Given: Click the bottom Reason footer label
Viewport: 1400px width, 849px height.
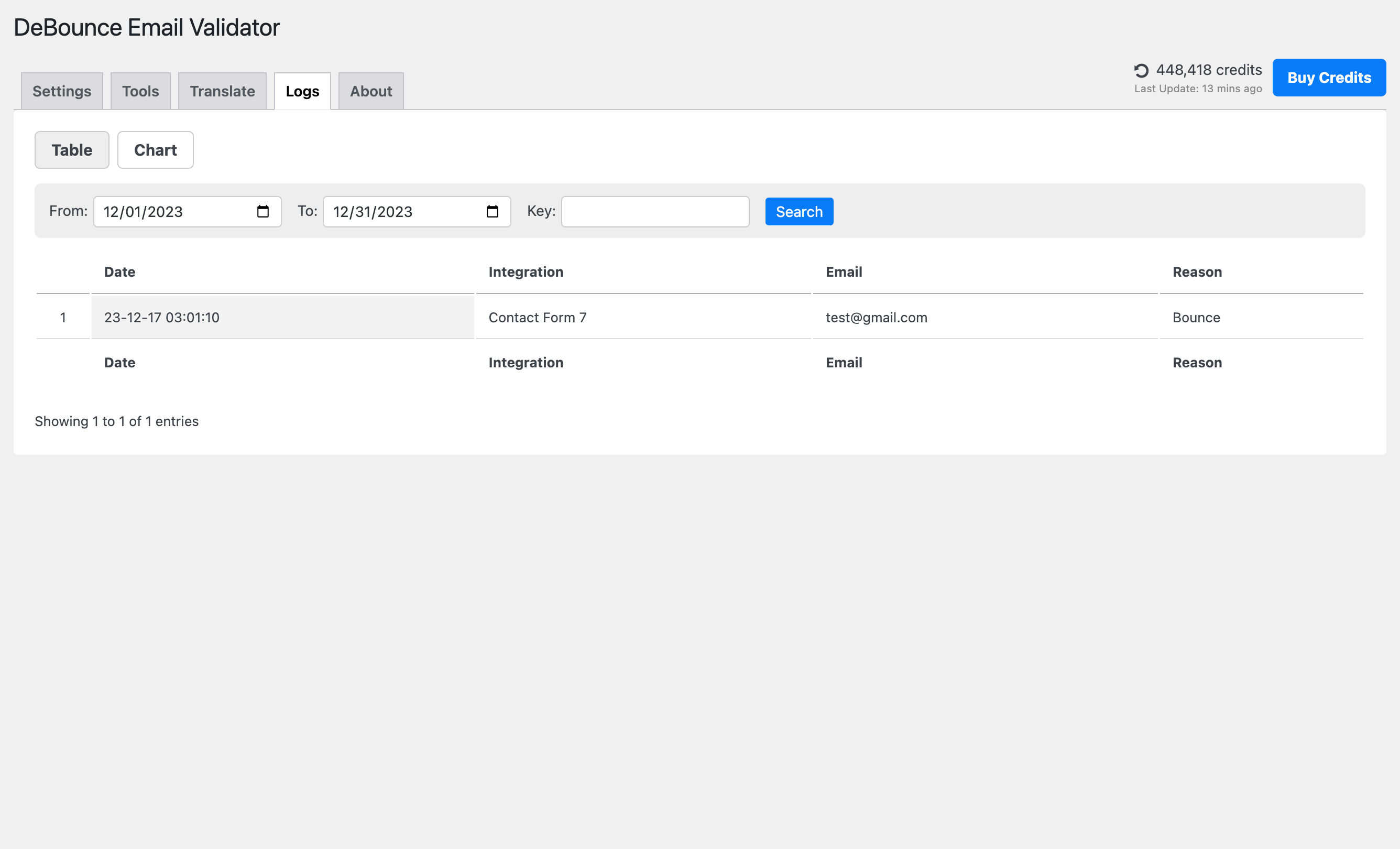Looking at the screenshot, I should click(1197, 363).
